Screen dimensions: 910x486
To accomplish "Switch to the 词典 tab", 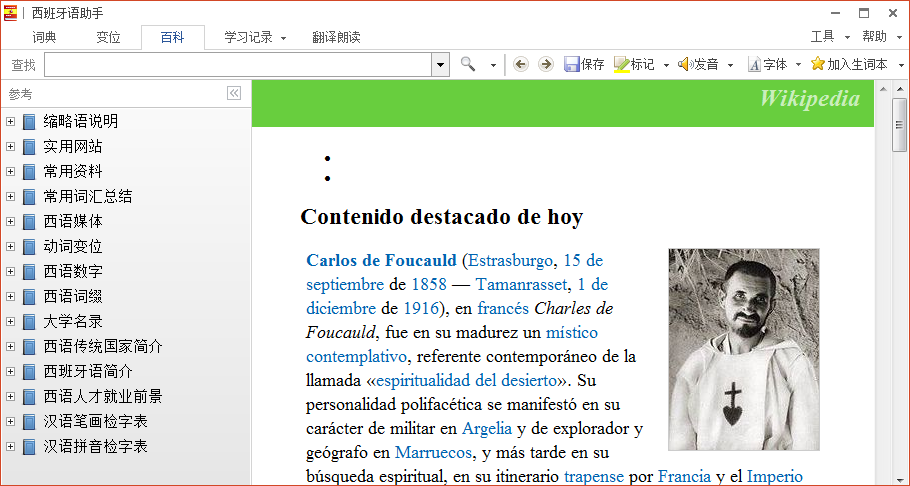I will tap(45, 37).
